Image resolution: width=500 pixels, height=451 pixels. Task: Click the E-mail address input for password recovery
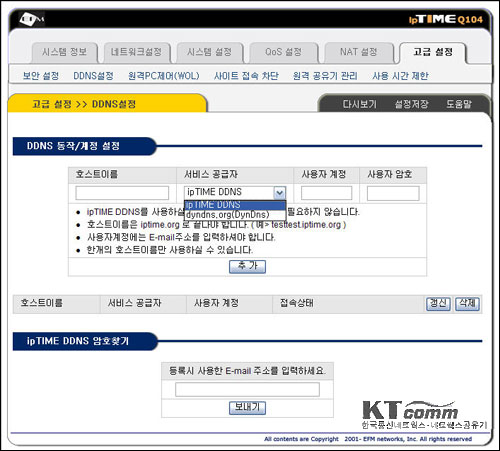[247, 389]
